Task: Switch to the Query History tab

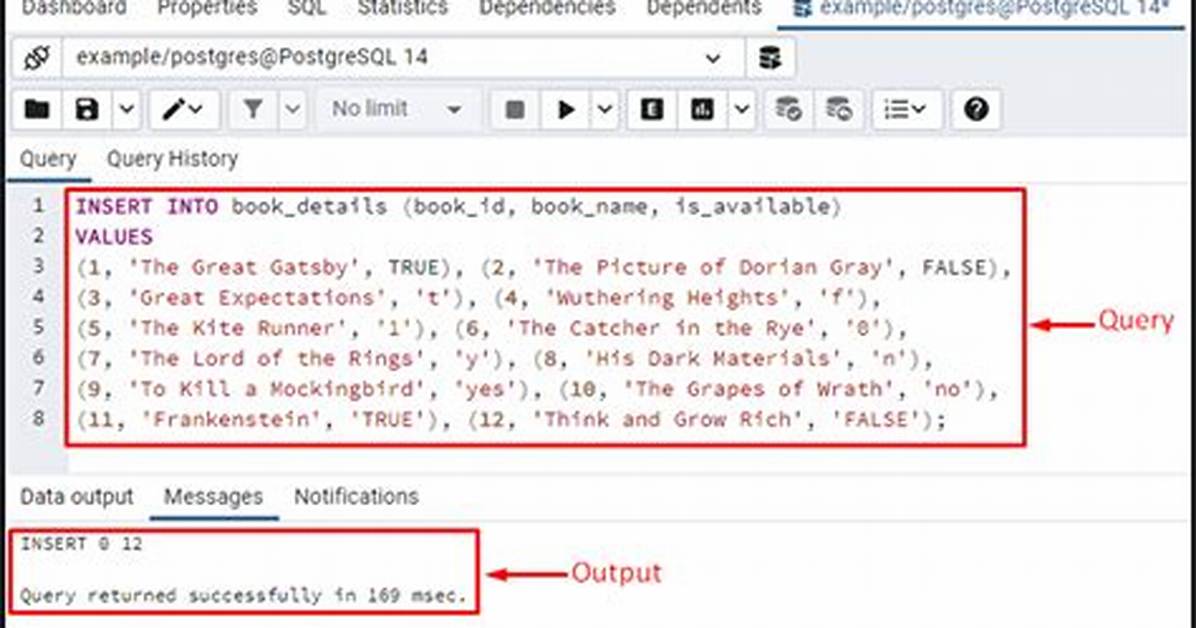Action: point(172,159)
